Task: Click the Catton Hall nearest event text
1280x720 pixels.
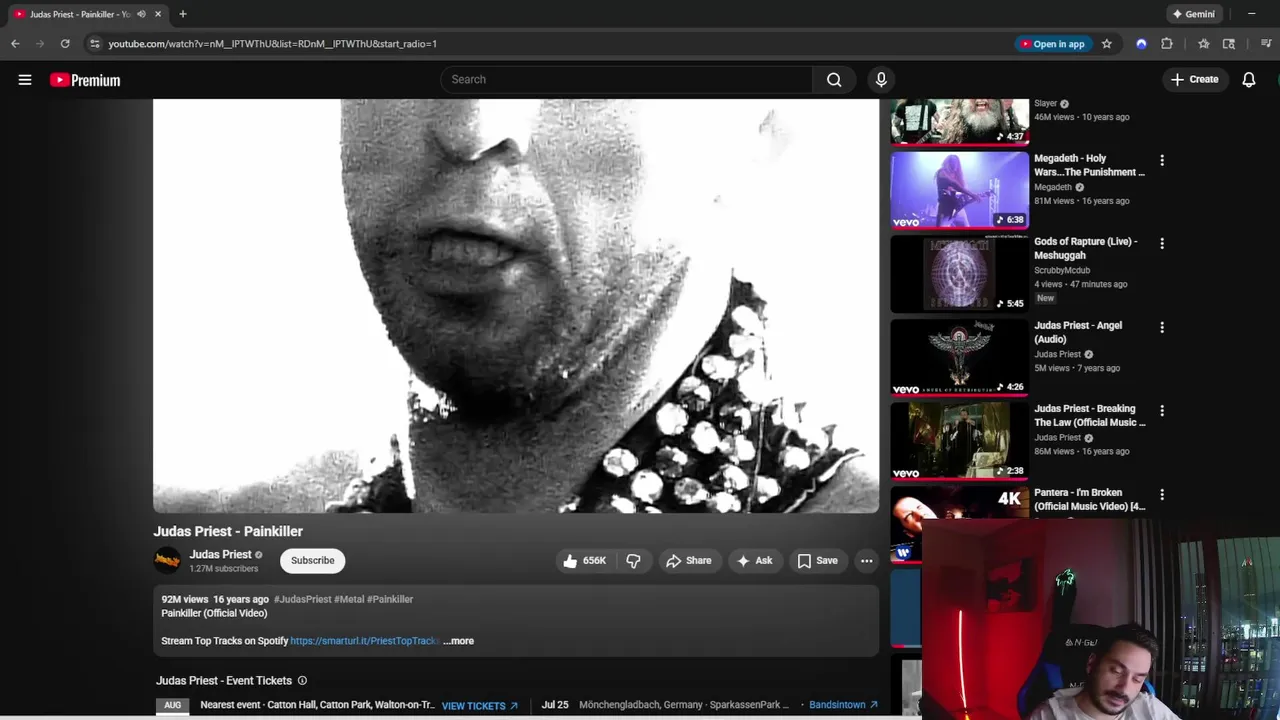Action: coord(318,705)
